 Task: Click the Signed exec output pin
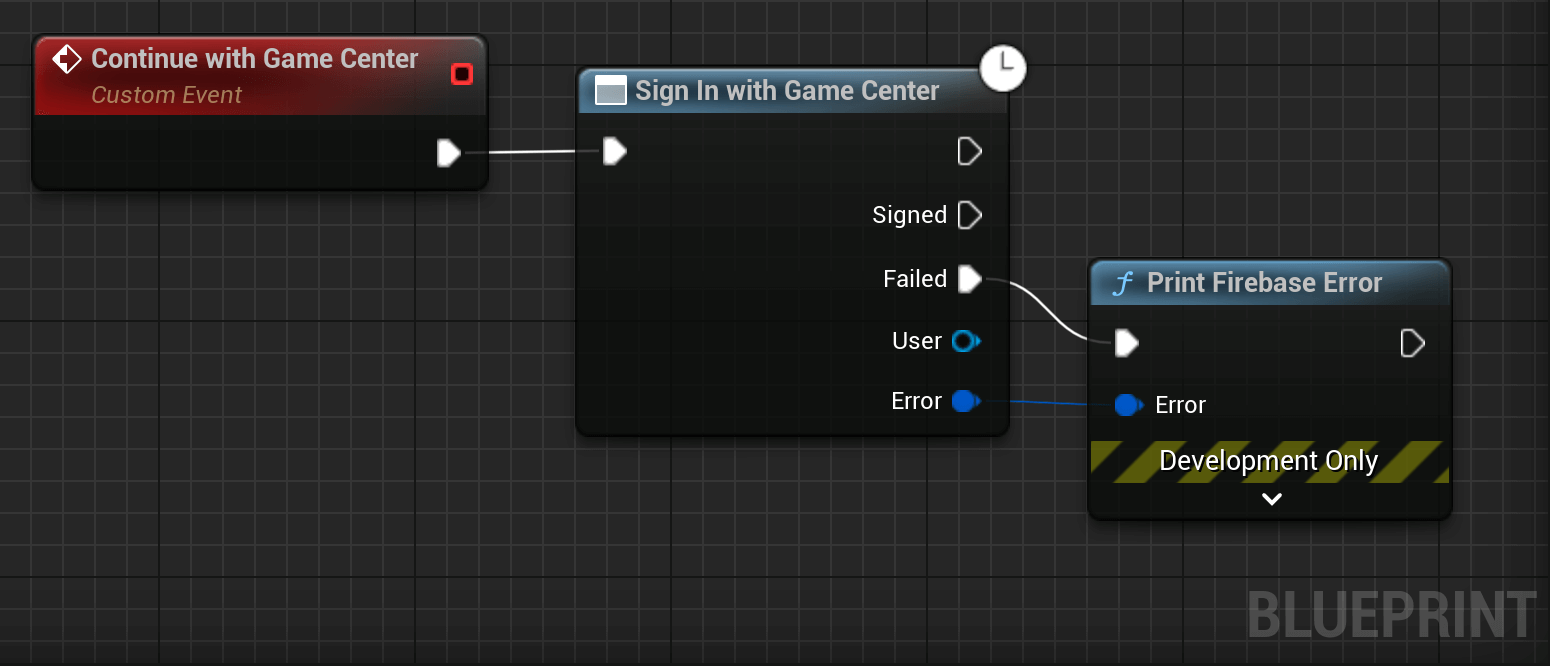click(969, 215)
